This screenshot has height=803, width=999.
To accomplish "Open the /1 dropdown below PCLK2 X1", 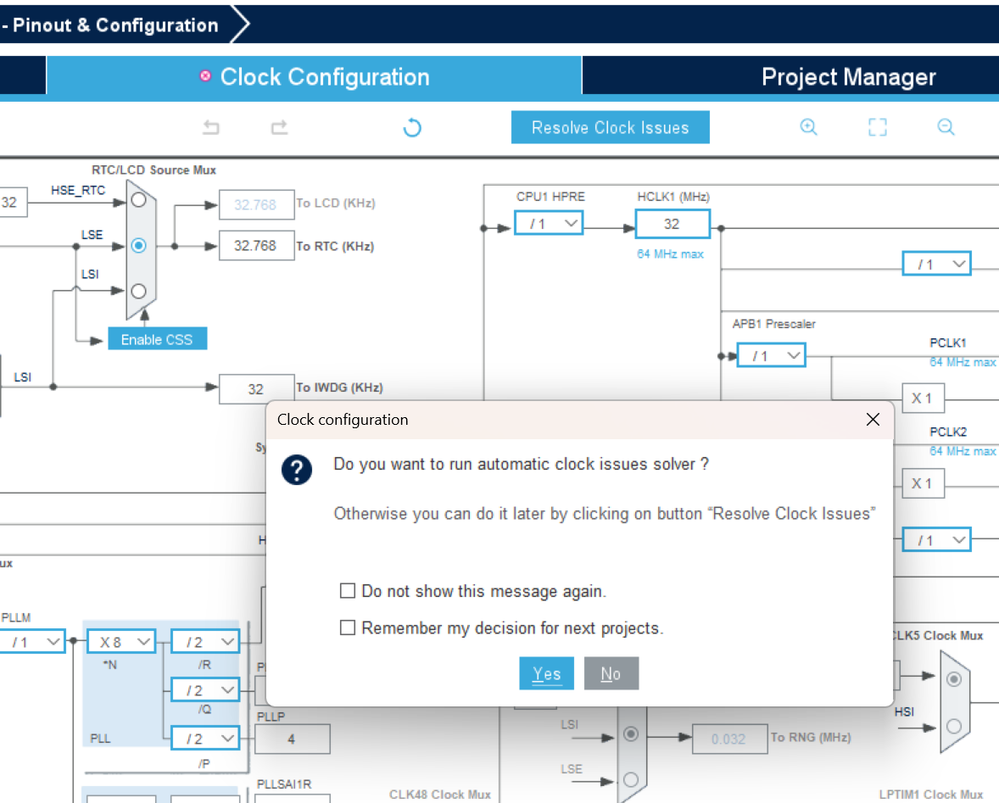I will (x=937, y=540).
